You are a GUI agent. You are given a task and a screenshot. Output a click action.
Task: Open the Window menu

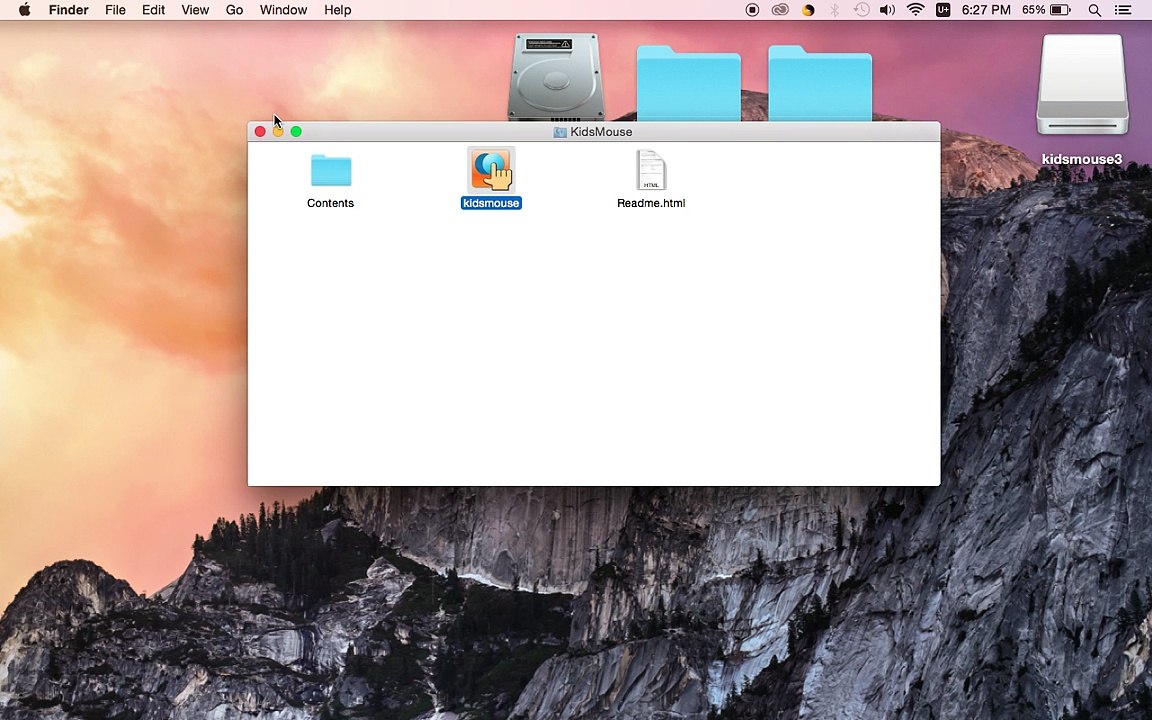click(x=284, y=10)
